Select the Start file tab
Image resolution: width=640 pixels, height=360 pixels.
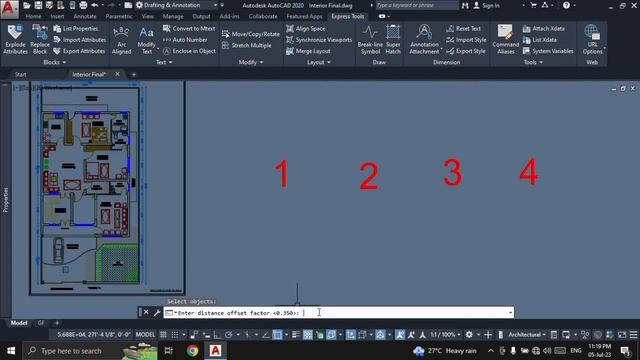pyautogui.click(x=20, y=74)
